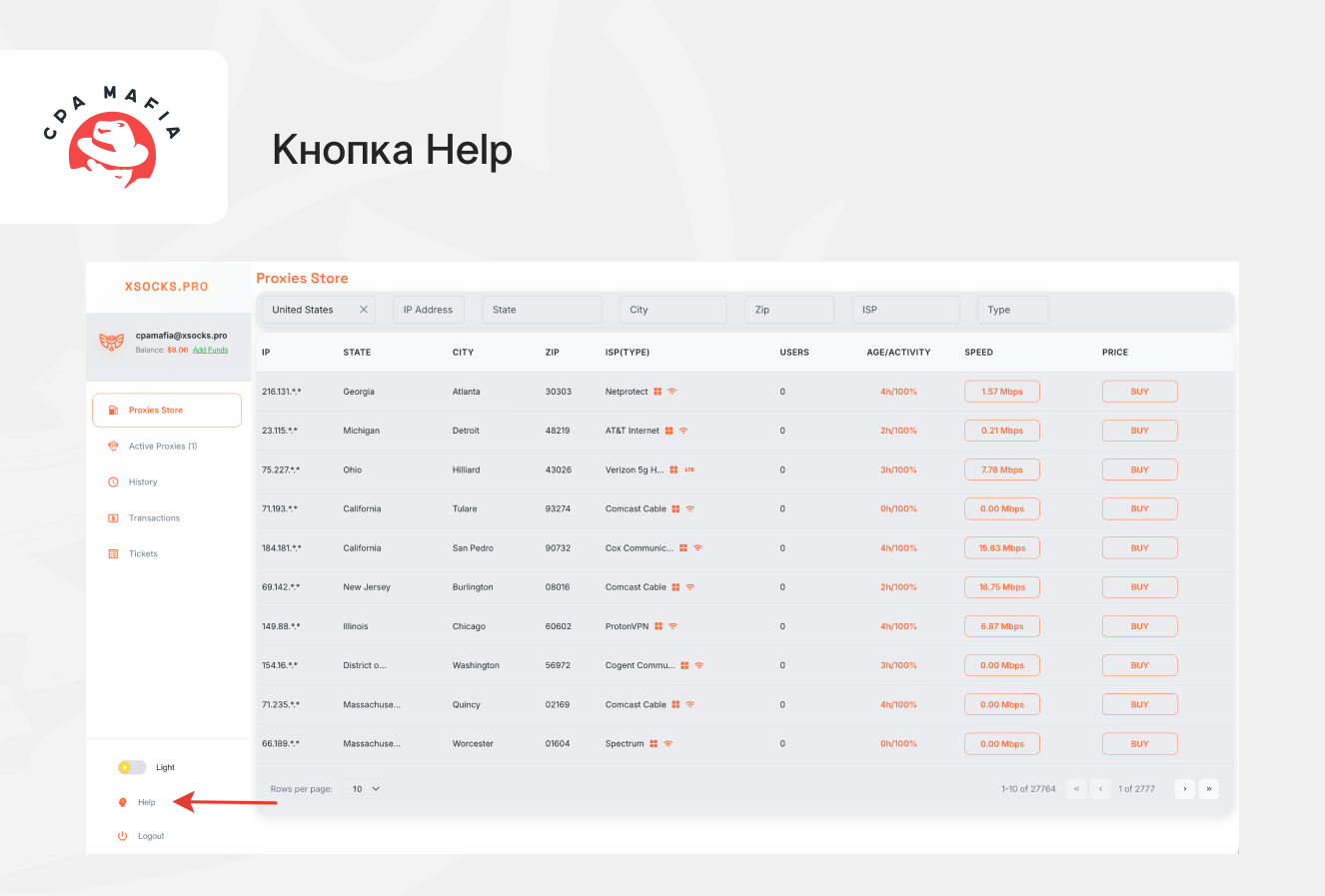1325x896 pixels.
Task: Jump to the last page of results
Action: 1208,789
